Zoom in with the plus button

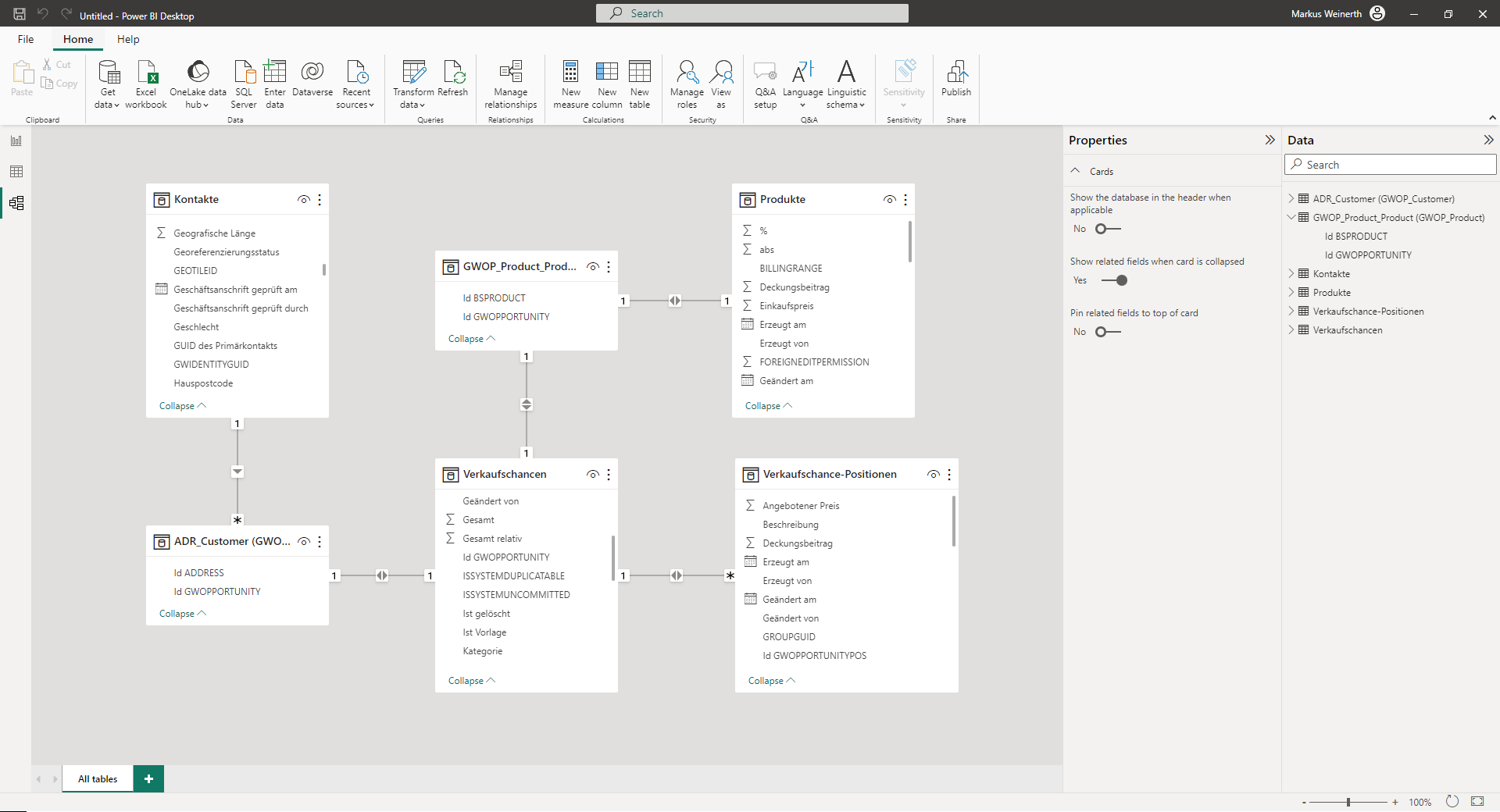click(1395, 802)
